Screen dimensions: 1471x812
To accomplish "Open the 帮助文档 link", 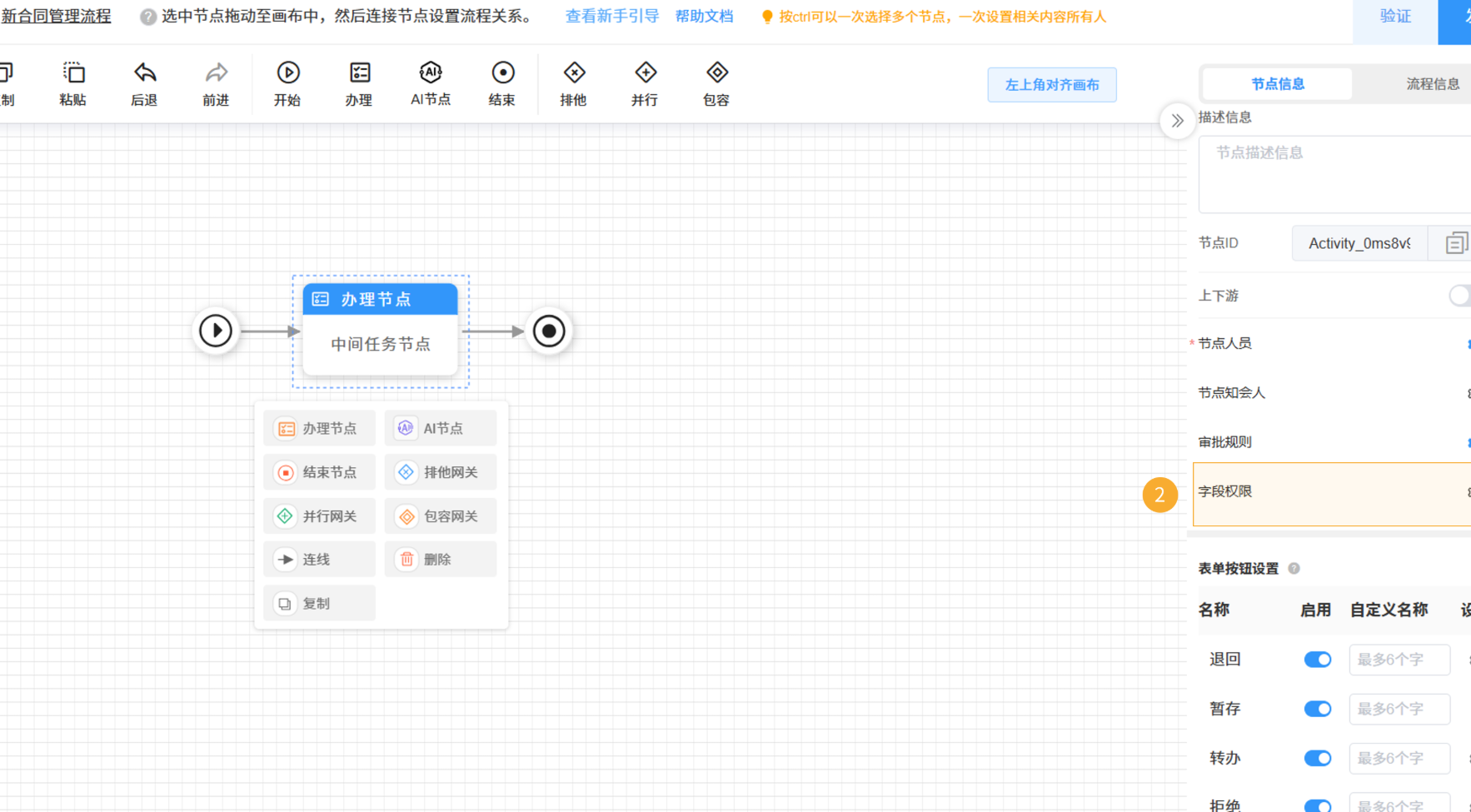I will click(705, 17).
